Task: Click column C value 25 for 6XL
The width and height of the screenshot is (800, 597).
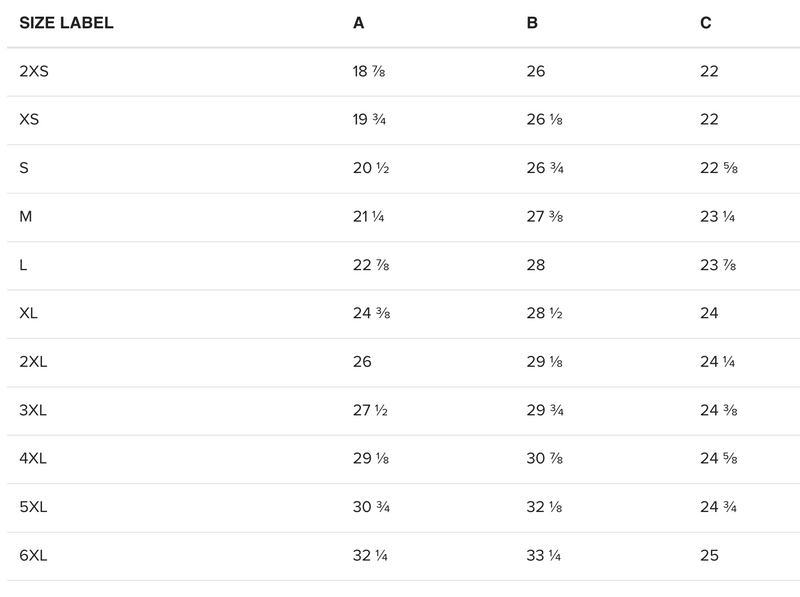Action: tap(709, 556)
